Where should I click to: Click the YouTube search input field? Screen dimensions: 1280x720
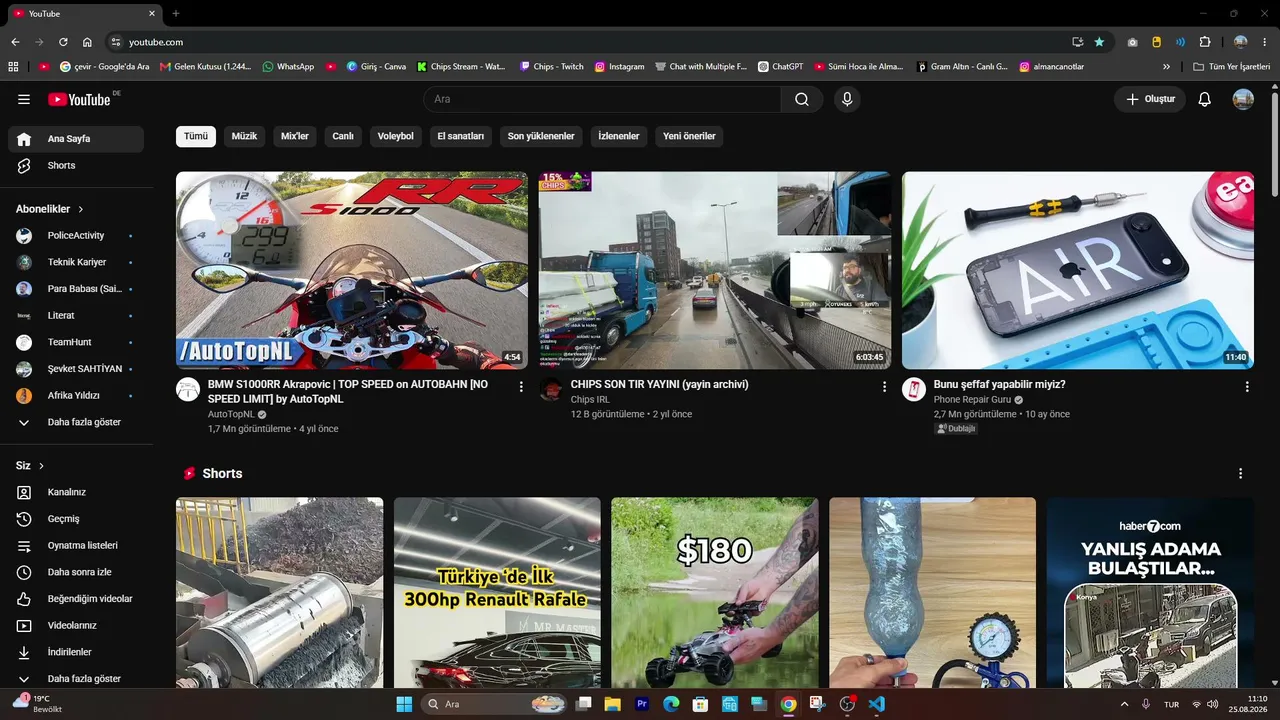[x=602, y=99]
